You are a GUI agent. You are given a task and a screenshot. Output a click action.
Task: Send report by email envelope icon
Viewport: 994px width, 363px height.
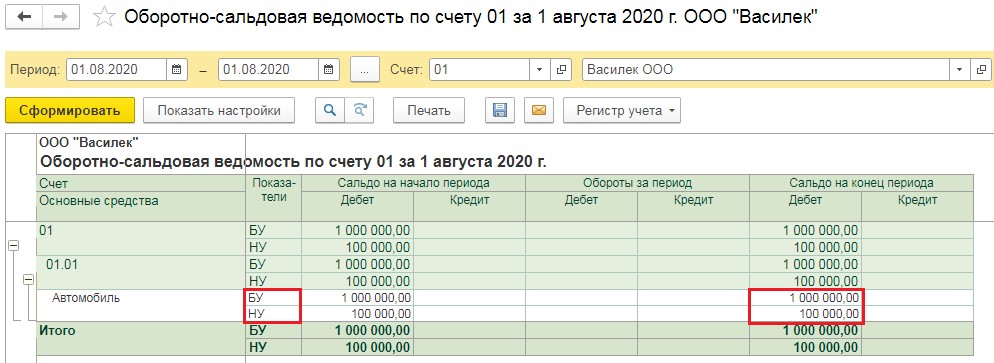539,110
